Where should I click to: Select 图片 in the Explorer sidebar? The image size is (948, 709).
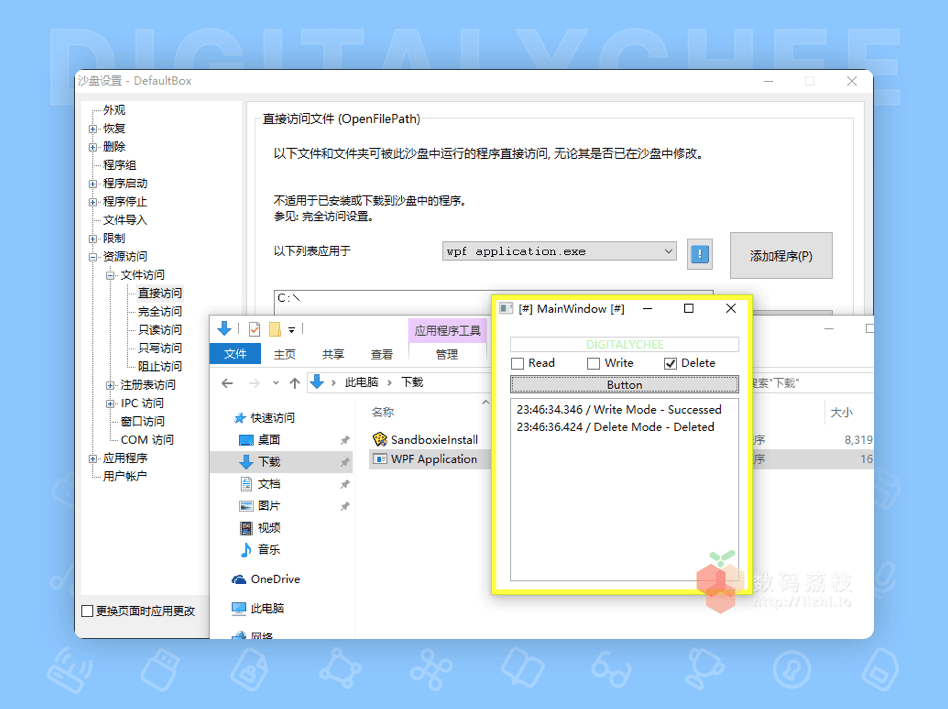[268, 506]
